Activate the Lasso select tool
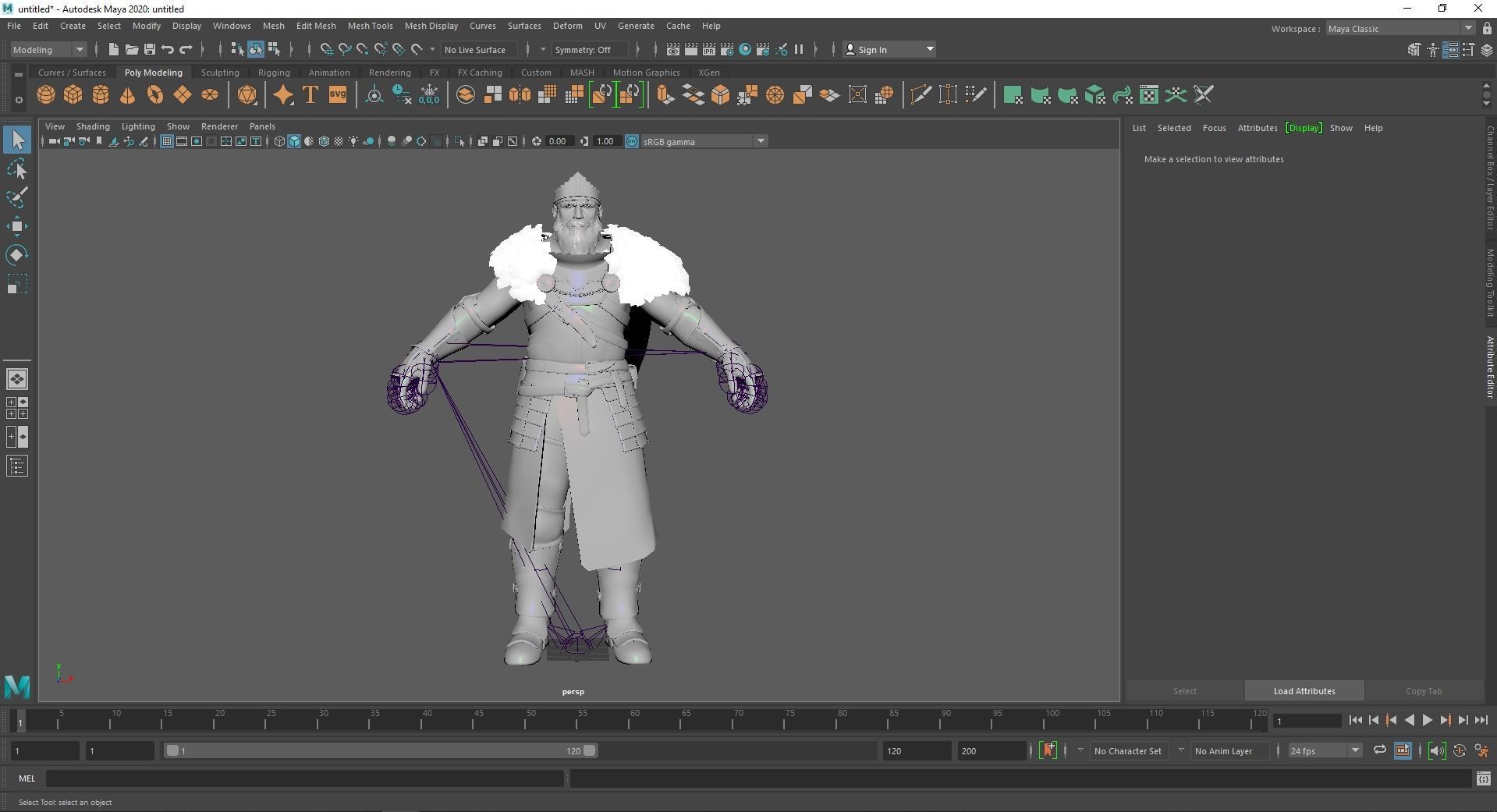The width and height of the screenshot is (1497, 812). tap(17, 168)
